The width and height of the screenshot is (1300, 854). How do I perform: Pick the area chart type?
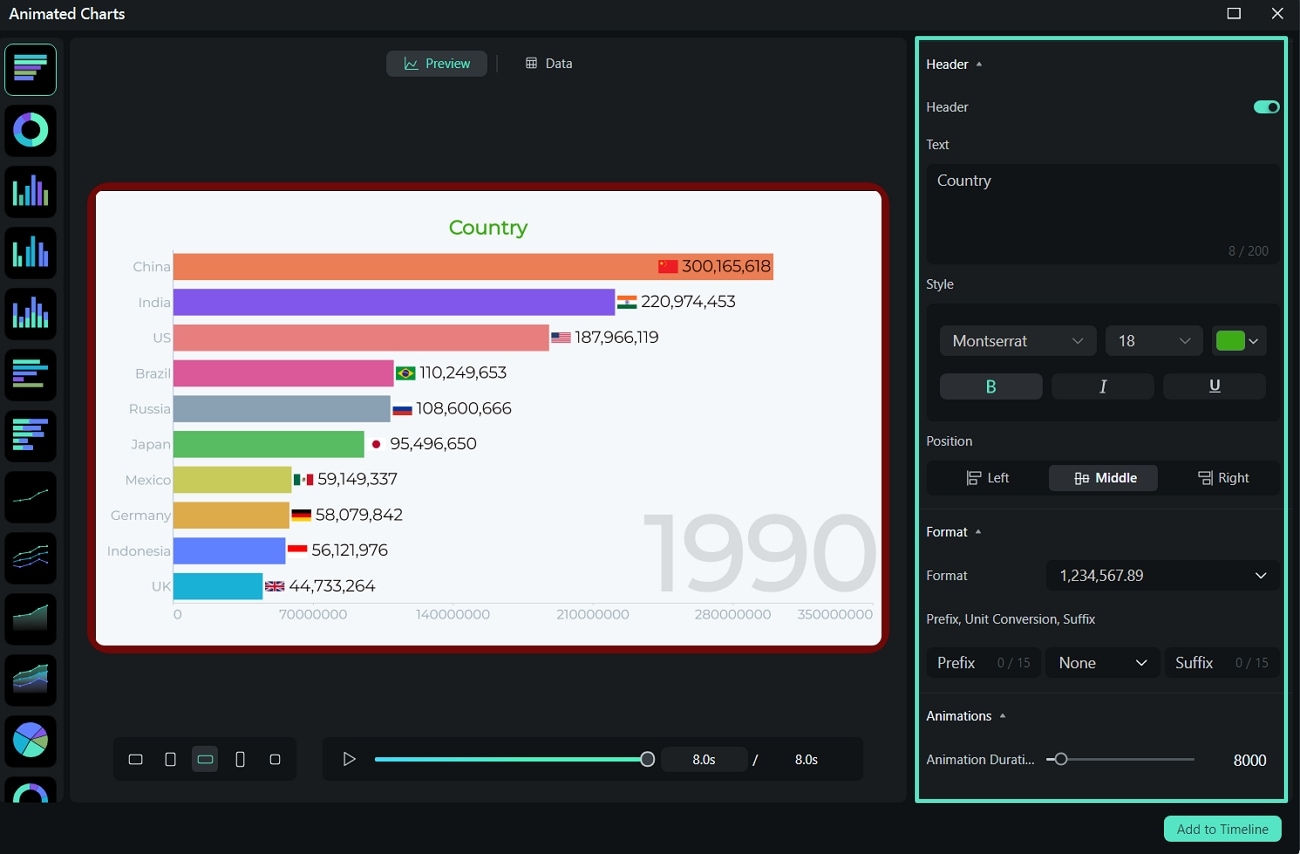point(30,619)
